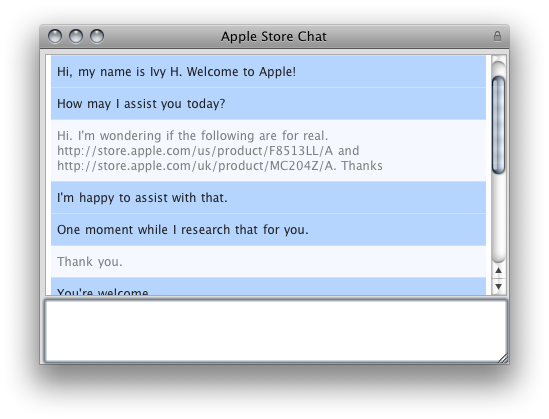The height and width of the screenshot is (419, 549).
Task: Select the 'I'm happy to assist' message
Action: (x=268, y=197)
